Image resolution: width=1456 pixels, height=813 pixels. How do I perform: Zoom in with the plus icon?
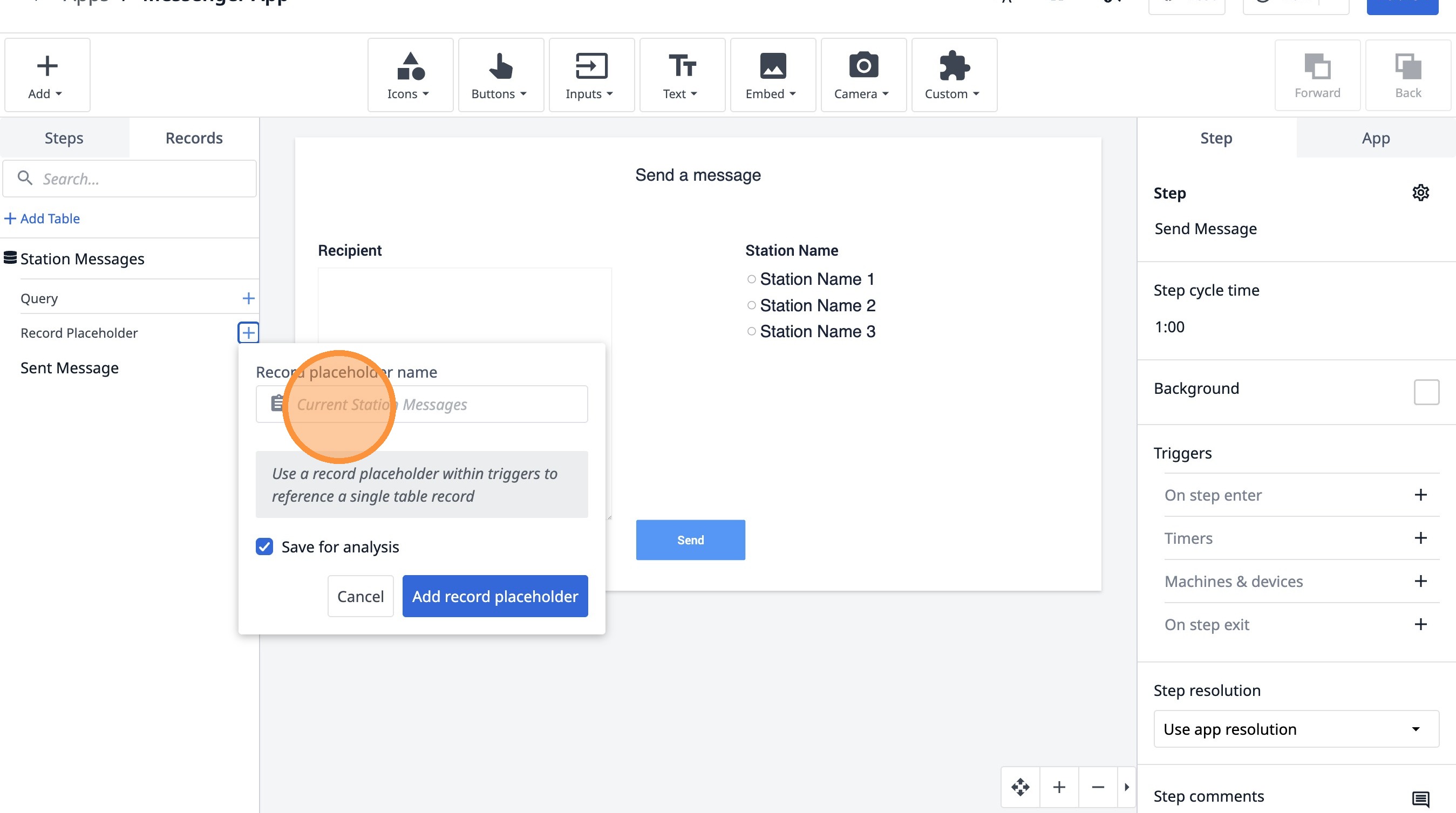pyautogui.click(x=1059, y=787)
